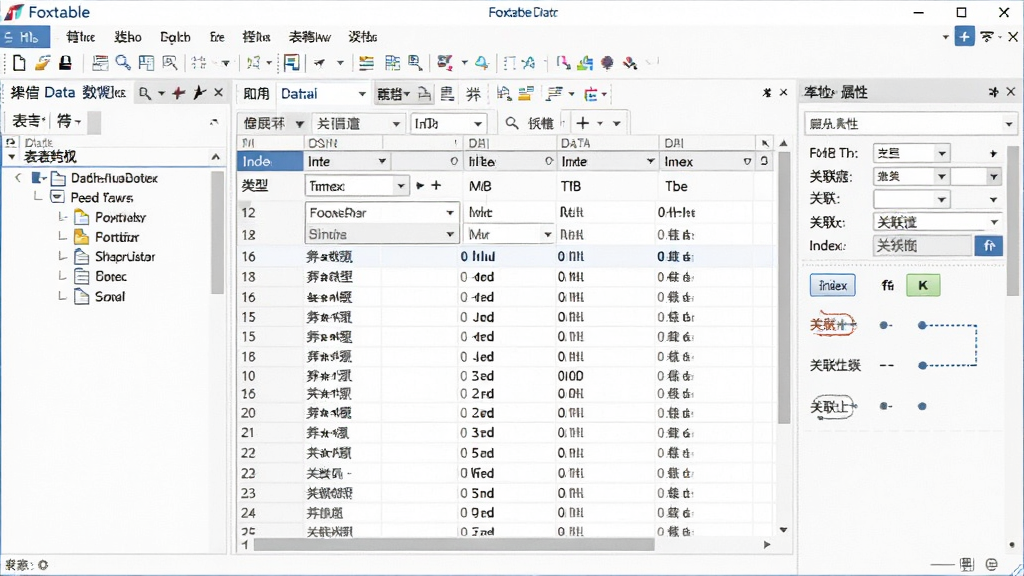Viewport: 1024px width, 576px height.
Task: Click the red pin icon in Data panel header
Action: point(178,93)
